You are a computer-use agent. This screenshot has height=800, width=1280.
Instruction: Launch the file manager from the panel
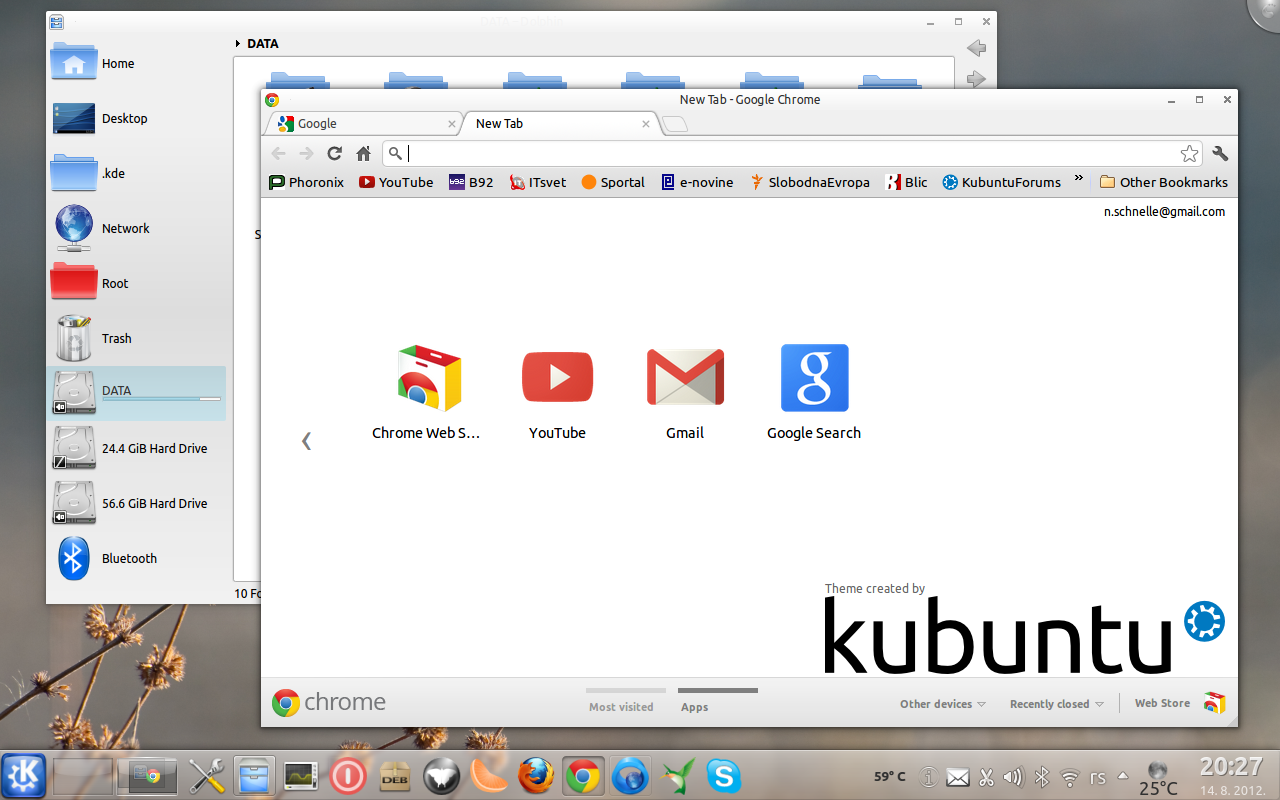(254, 775)
